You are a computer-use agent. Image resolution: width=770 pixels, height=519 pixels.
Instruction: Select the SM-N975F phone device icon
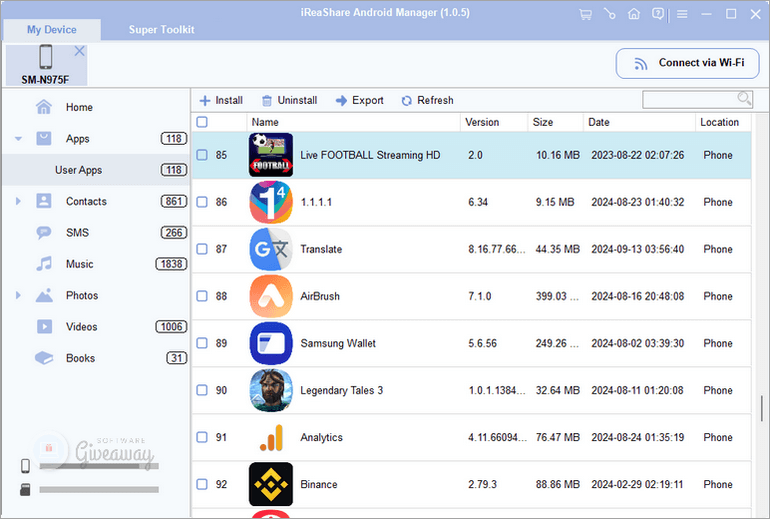point(46,56)
